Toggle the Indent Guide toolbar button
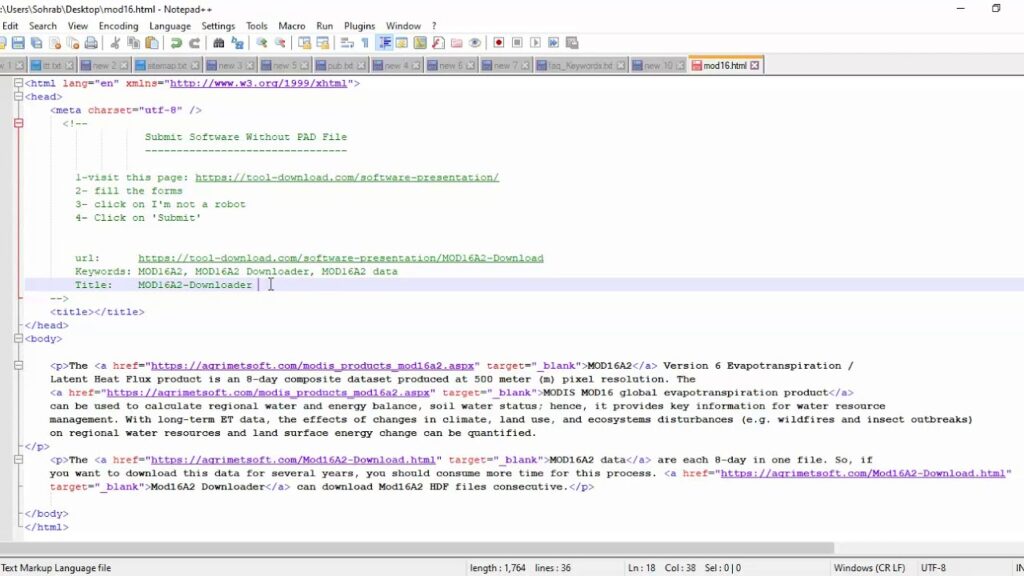1024x576 pixels. (385, 43)
